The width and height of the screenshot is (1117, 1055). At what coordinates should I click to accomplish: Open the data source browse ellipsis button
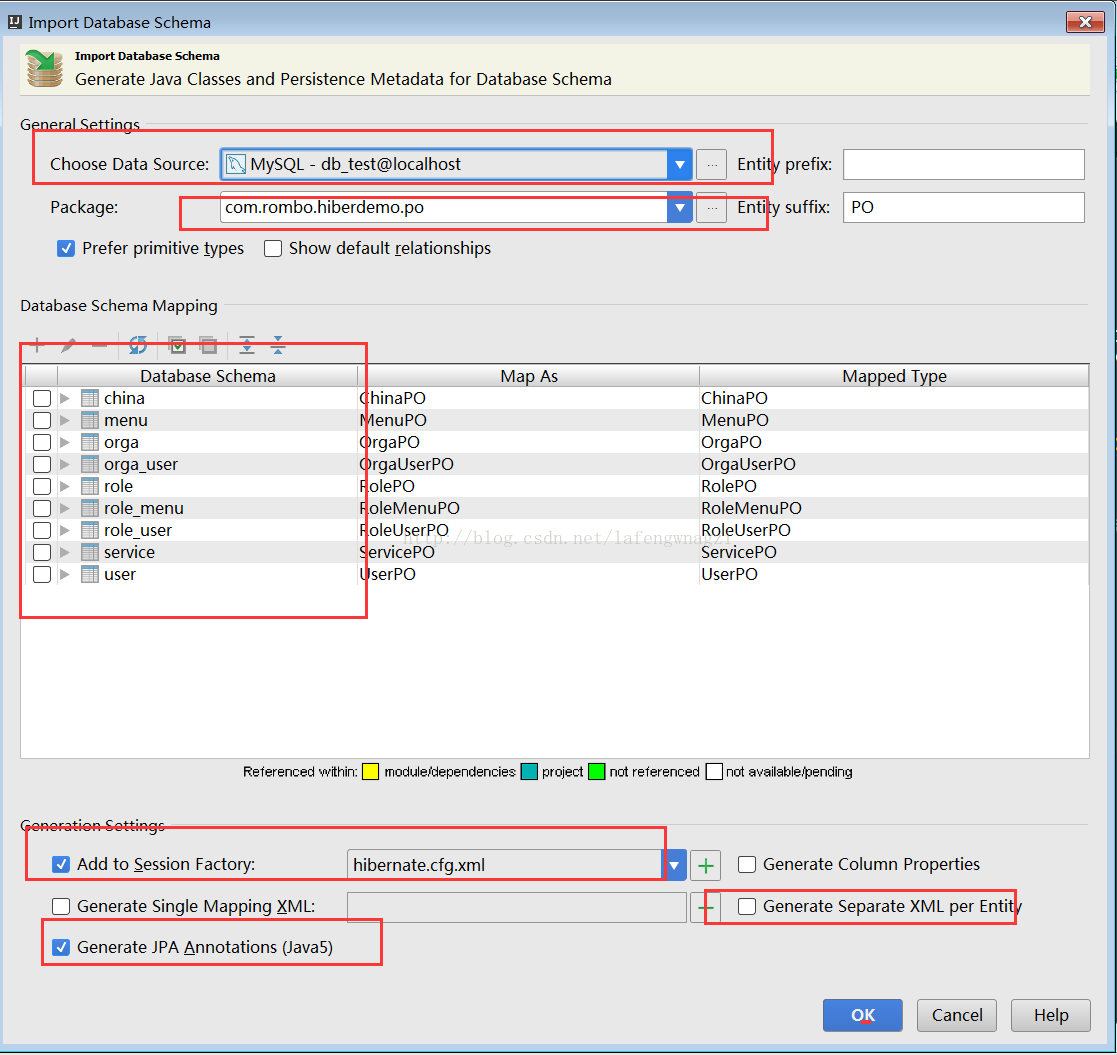[x=711, y=164]
